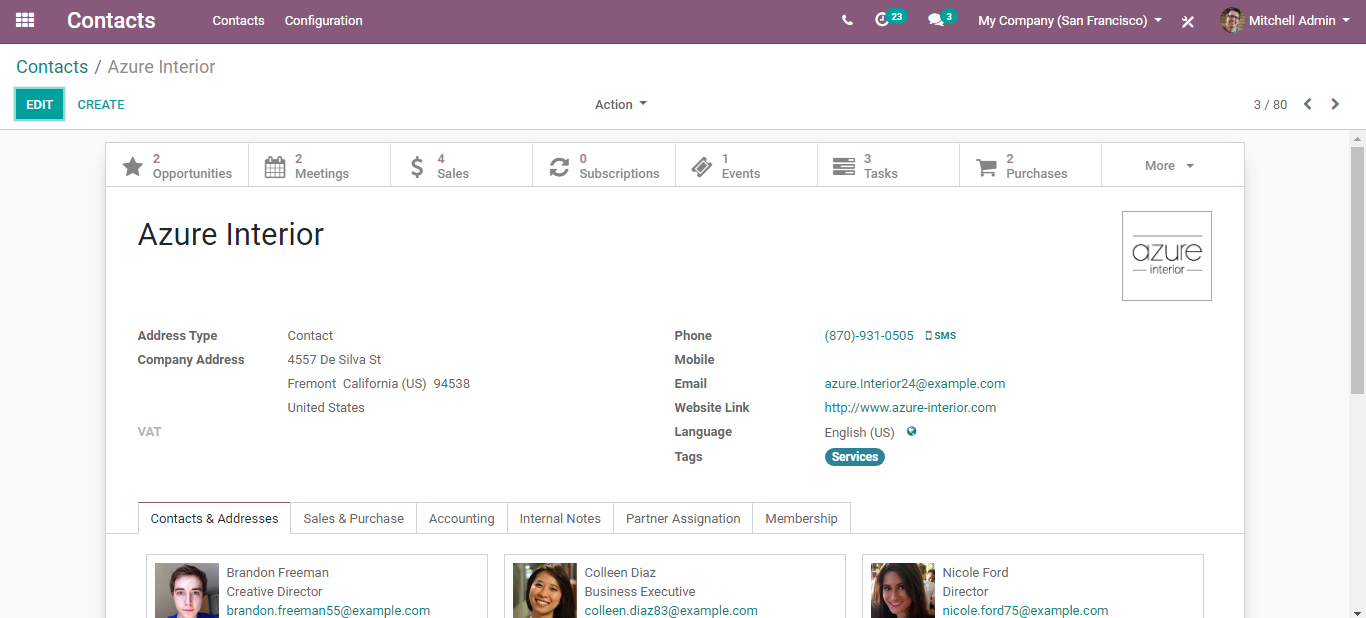The height and width of the screenshot is (618, 1366).
Task: Click the vertical page scrollbar
Action: 1357,270
